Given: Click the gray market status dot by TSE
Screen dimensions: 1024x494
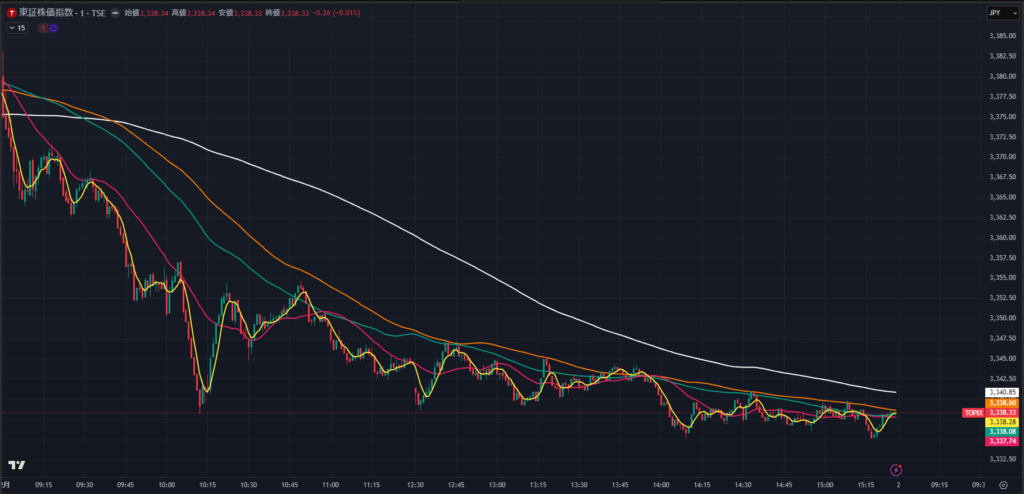Looking at the screenshot, I should pos(115,12).
